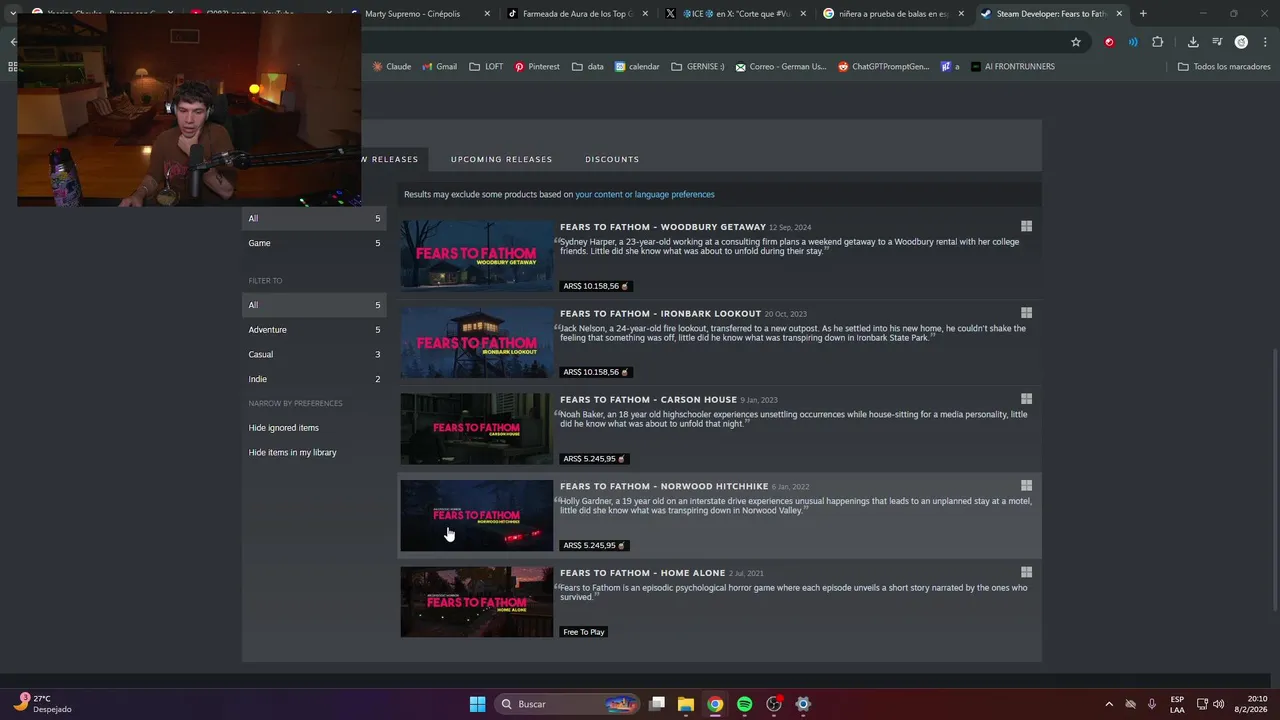This screenshot has height=720, width=1280.
Task: Open the data bookmarks folder
Action: (x=588, y=67)
